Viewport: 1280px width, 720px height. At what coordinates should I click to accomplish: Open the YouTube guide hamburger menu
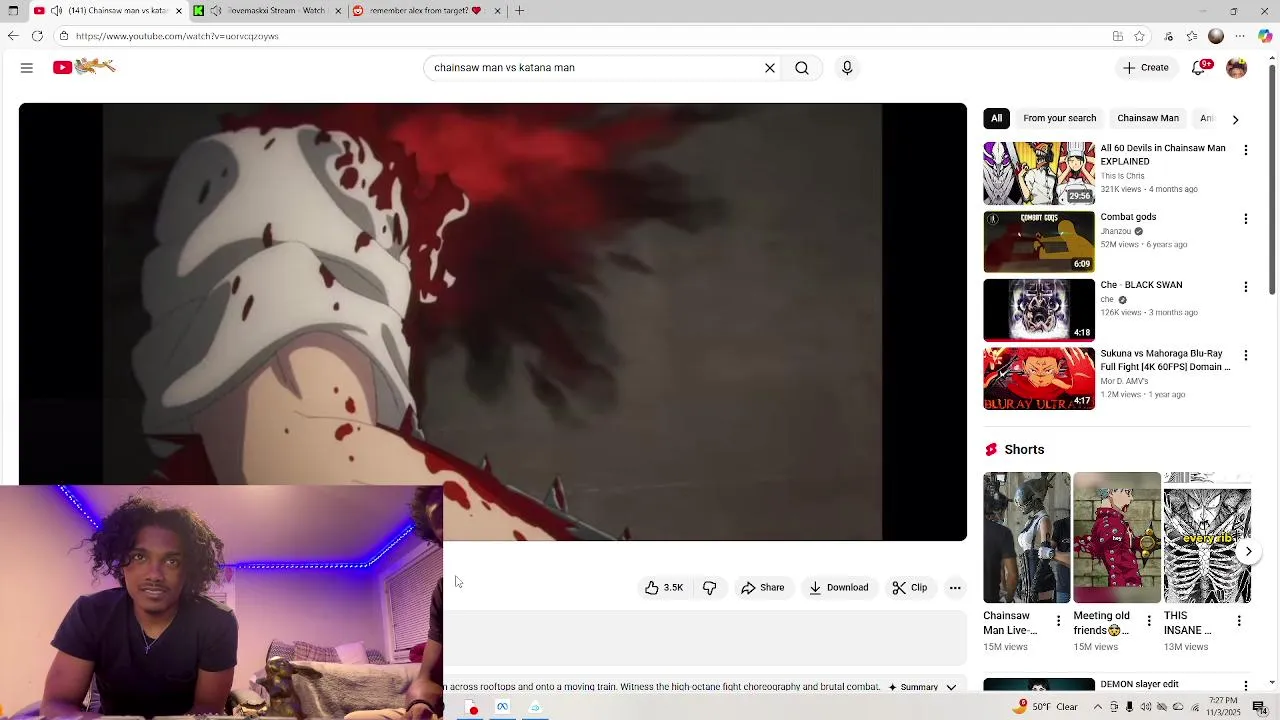tap(27, 68)
